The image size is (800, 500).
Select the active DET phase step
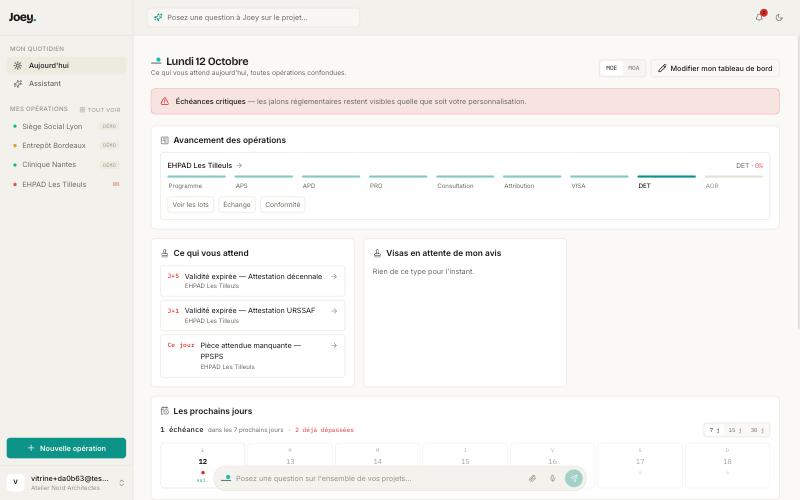tap(666, 182)
